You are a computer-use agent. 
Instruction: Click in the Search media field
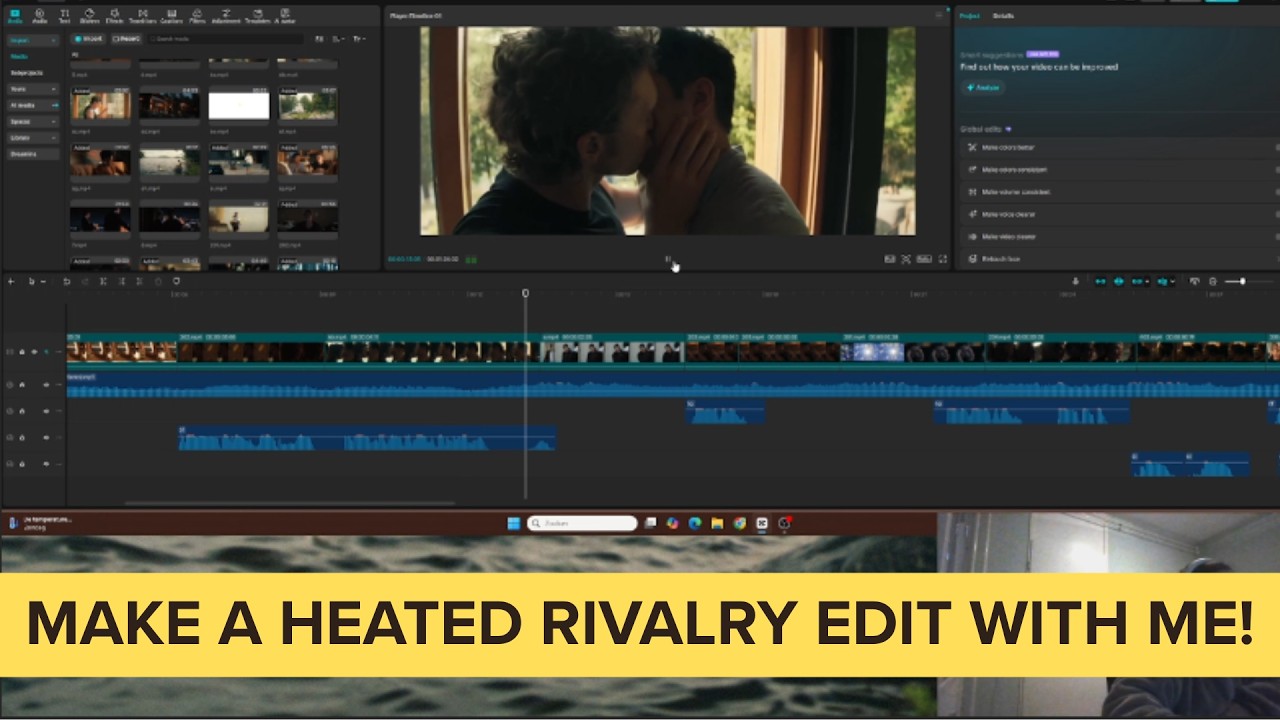click(225, 39)
